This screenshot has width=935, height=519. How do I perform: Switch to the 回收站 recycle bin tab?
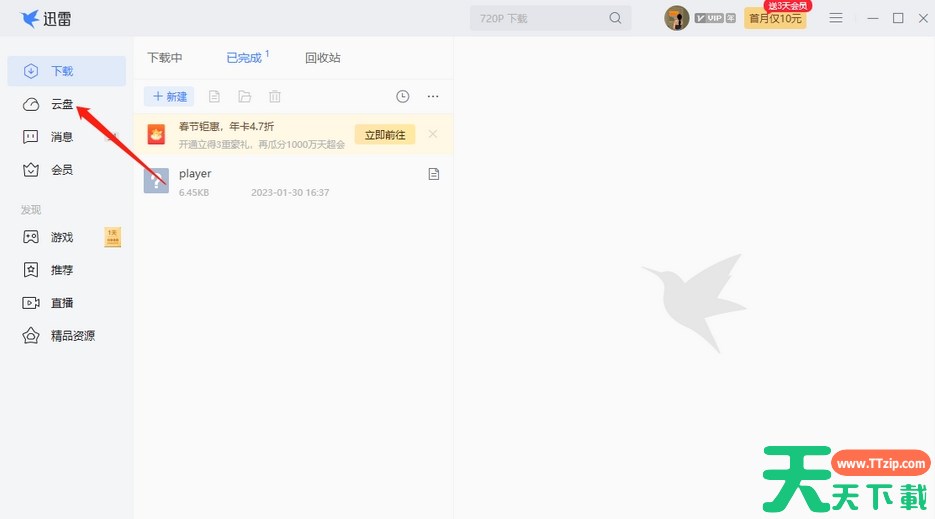point(323,58)
